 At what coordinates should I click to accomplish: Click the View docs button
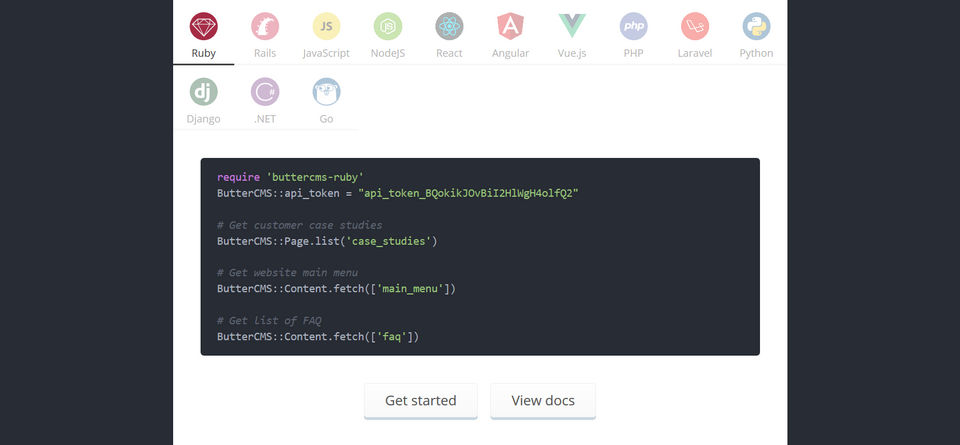pyautogui.click(x=543, y=400)
